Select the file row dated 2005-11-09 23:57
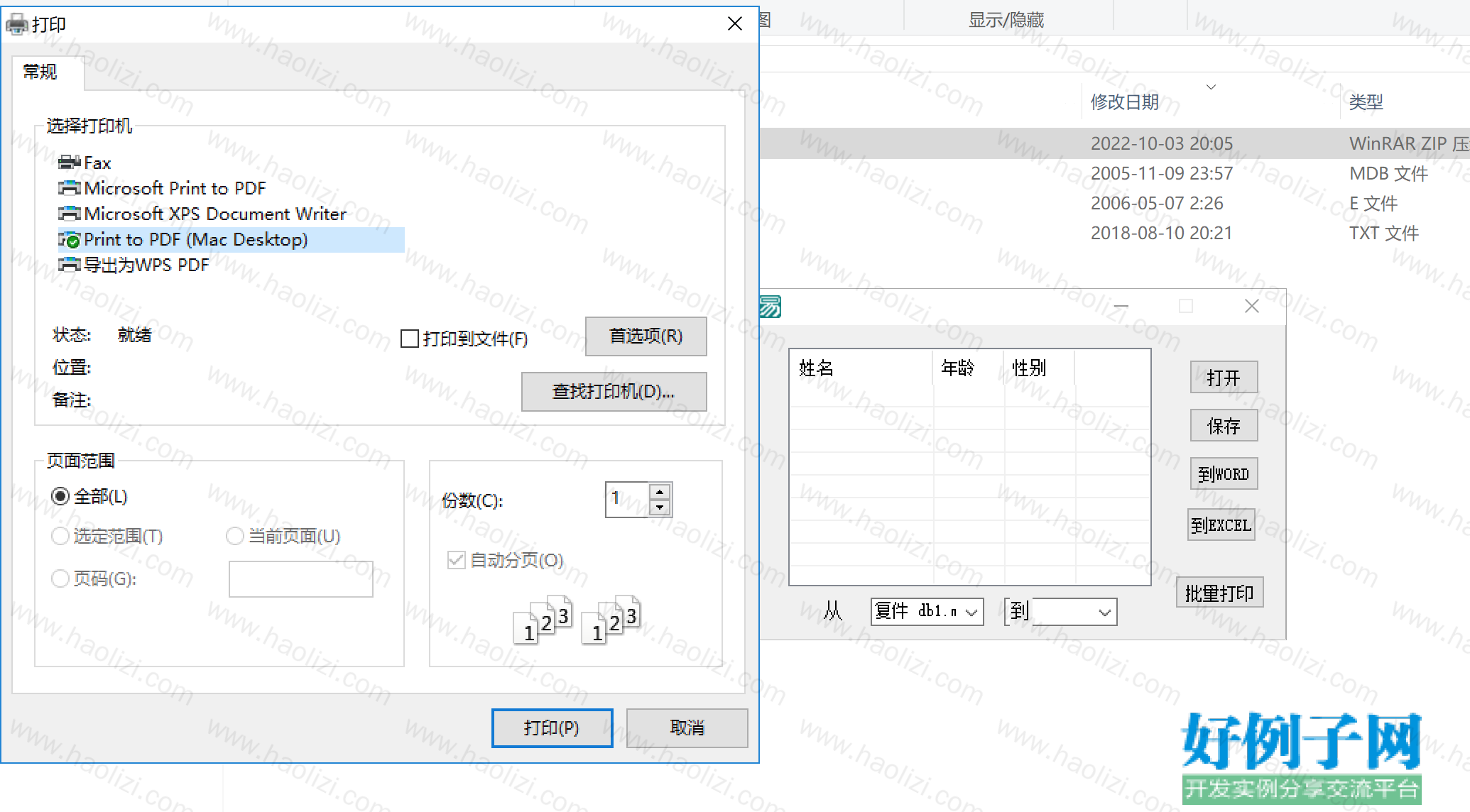Screen dimensions: 1470x812 point(1115,173)
